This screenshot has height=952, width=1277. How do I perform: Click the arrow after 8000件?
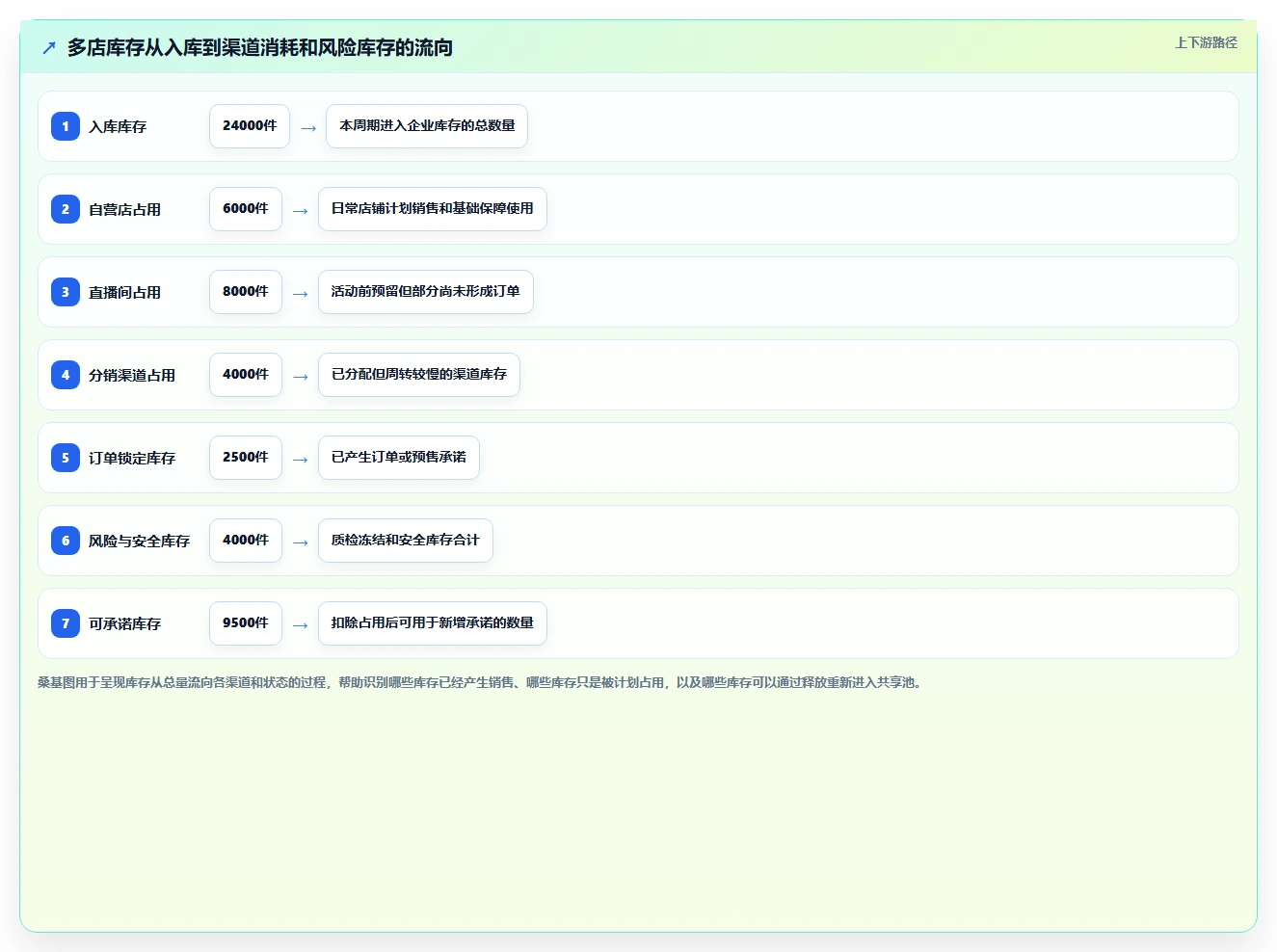tap(301, 293)
